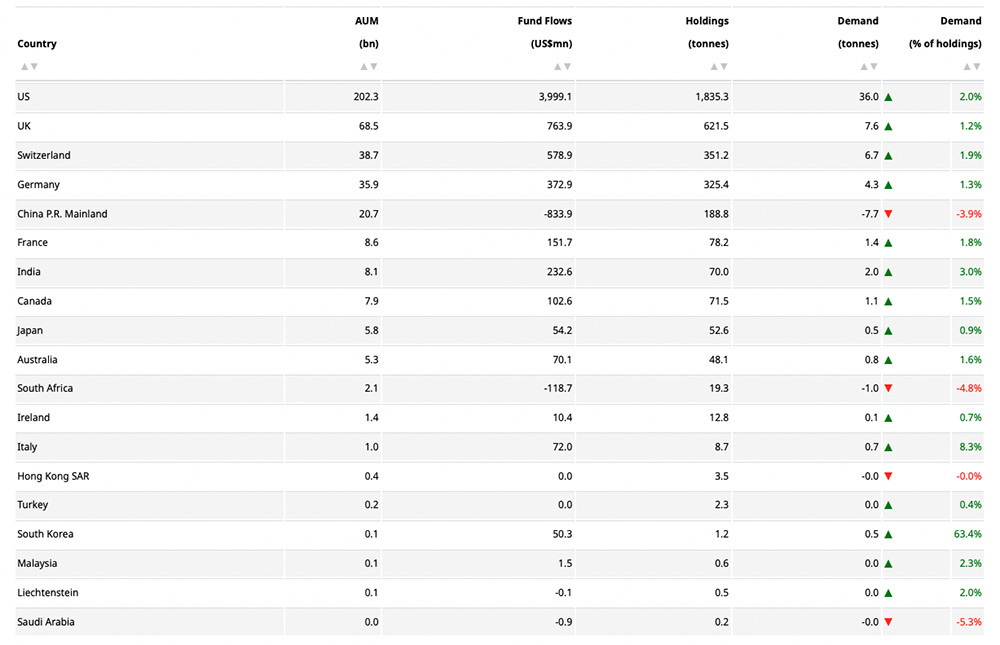Click the sort arrows under Demand (tonnes)
Image resolution: width=1000 pixels, height=645 pixels.
[x=870, y=67]
